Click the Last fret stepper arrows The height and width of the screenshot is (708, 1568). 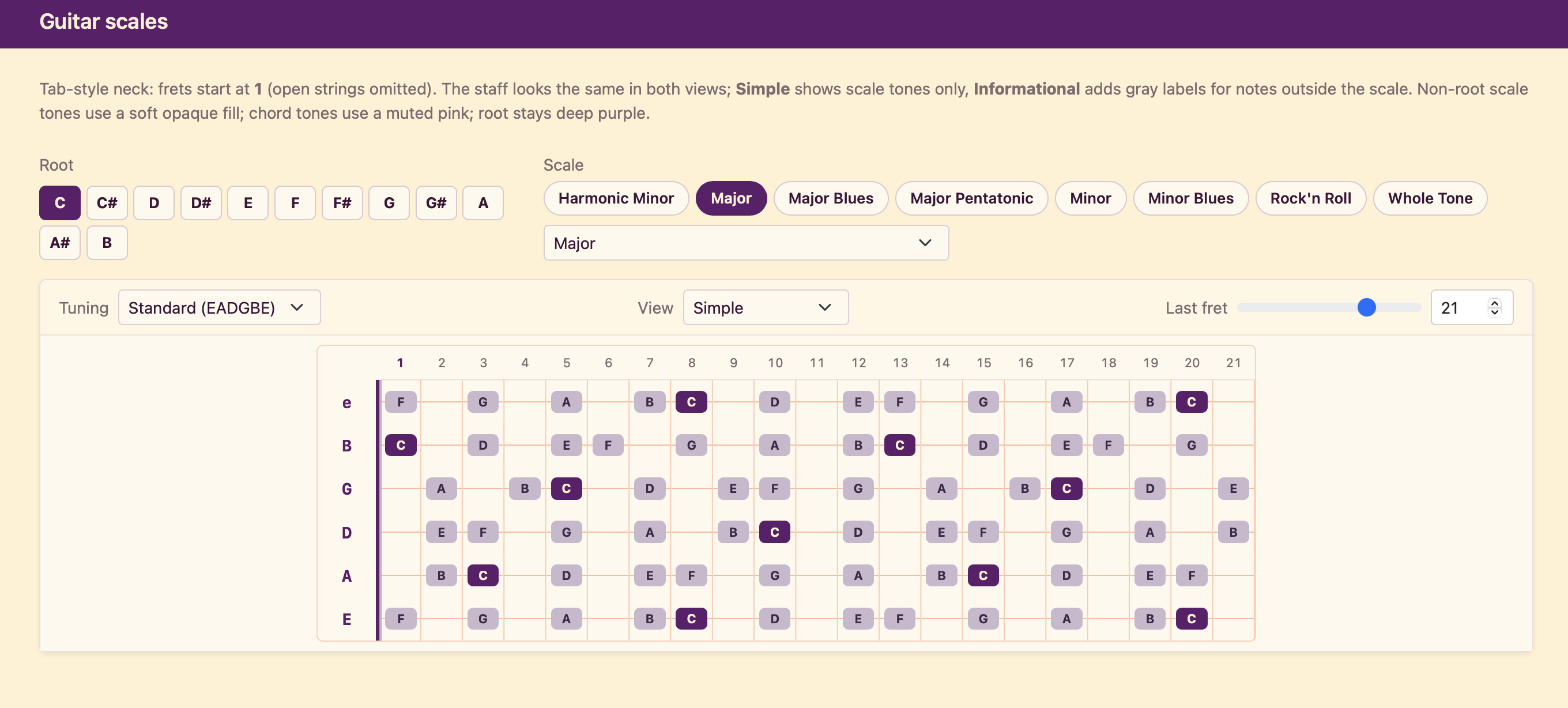click(1494, 307)
